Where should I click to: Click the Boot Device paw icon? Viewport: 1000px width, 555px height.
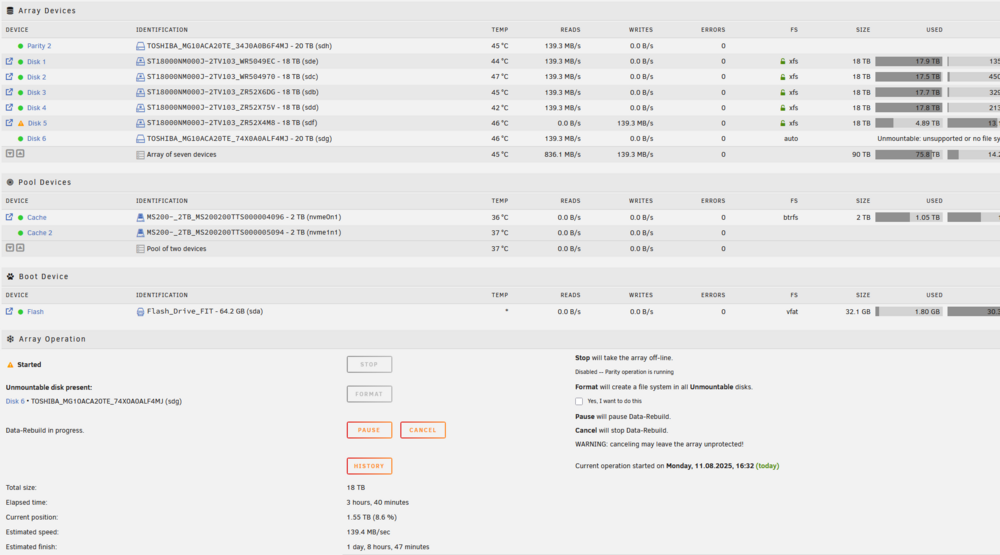point(10,276)
